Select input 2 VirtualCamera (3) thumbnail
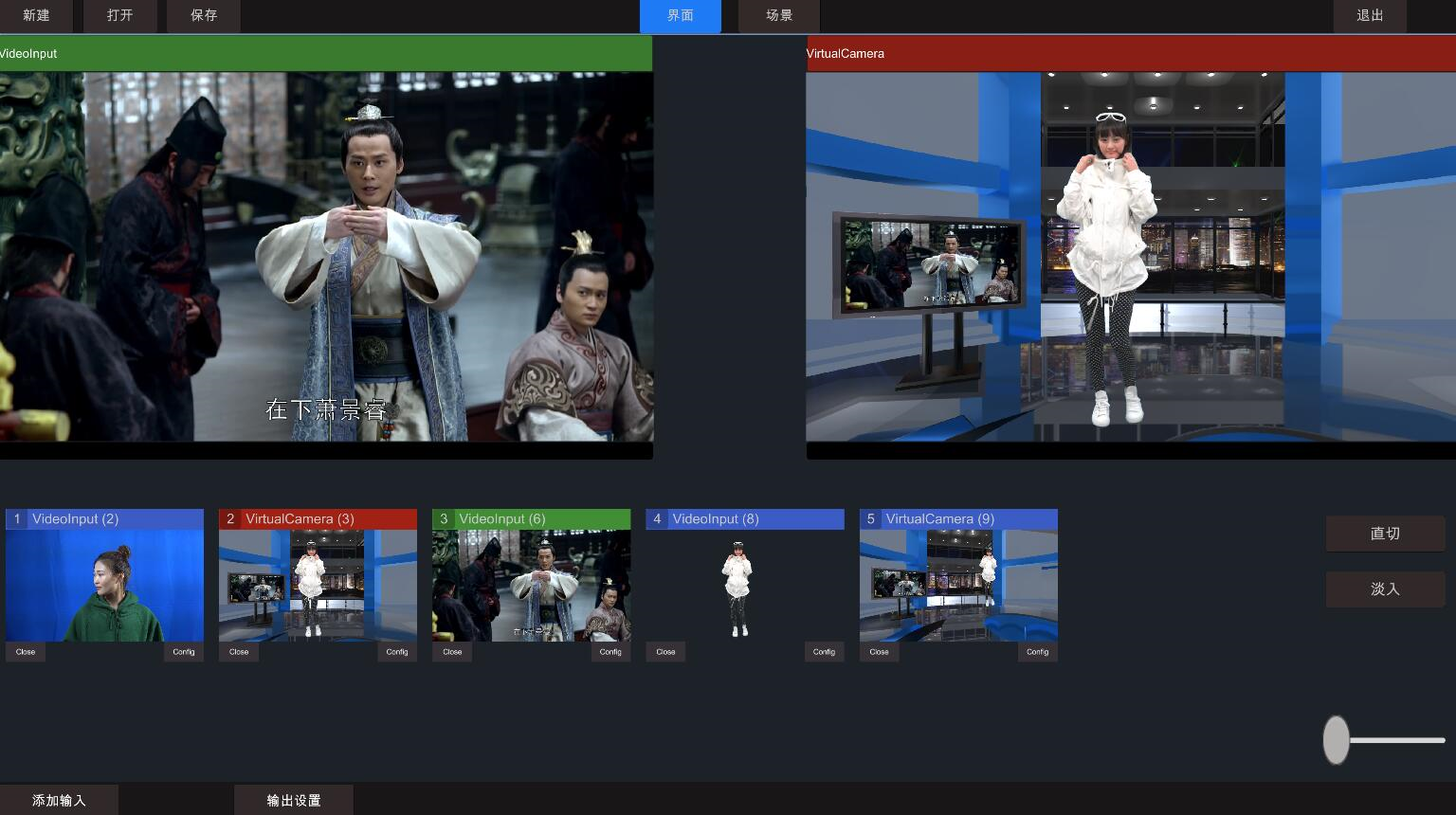The width and height of the screenshot is (1456, 815). click(318, 586)
